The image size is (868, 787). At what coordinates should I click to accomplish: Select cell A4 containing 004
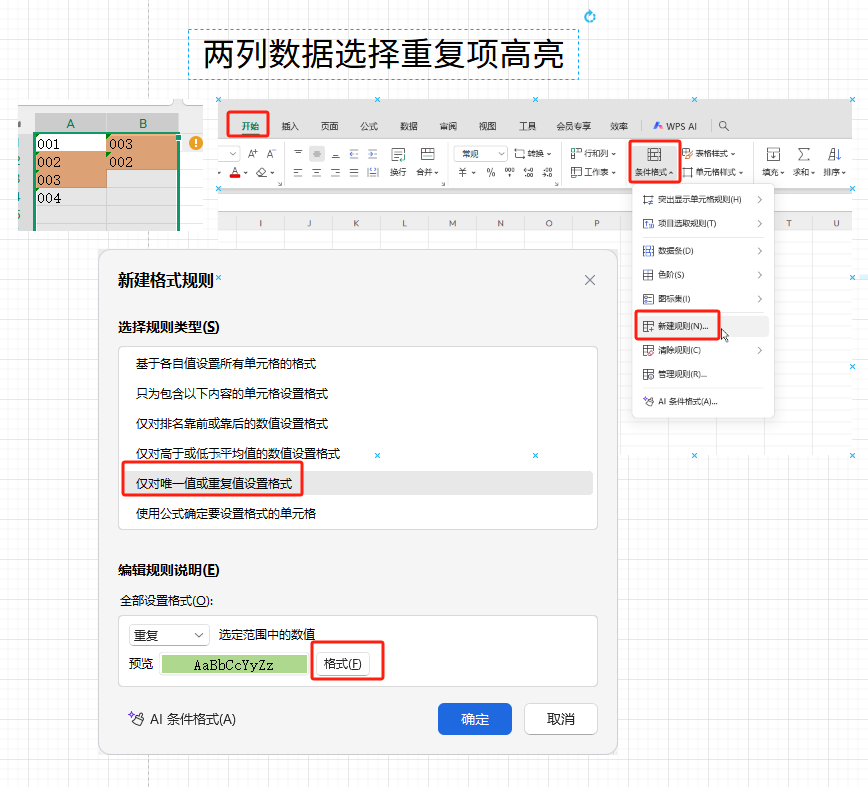click(x=71, y=198)
